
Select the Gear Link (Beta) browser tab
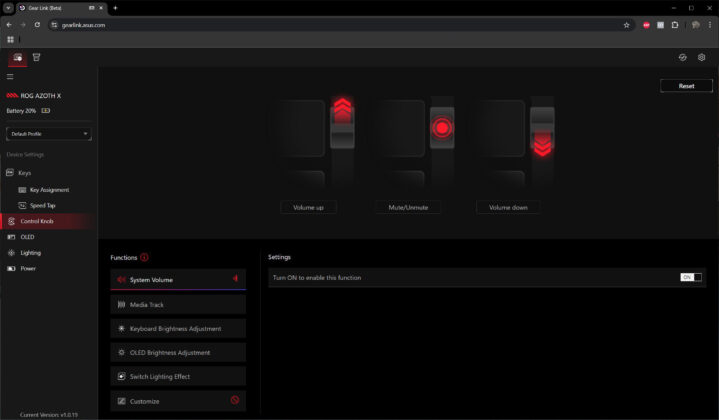(x=62, y=8)
